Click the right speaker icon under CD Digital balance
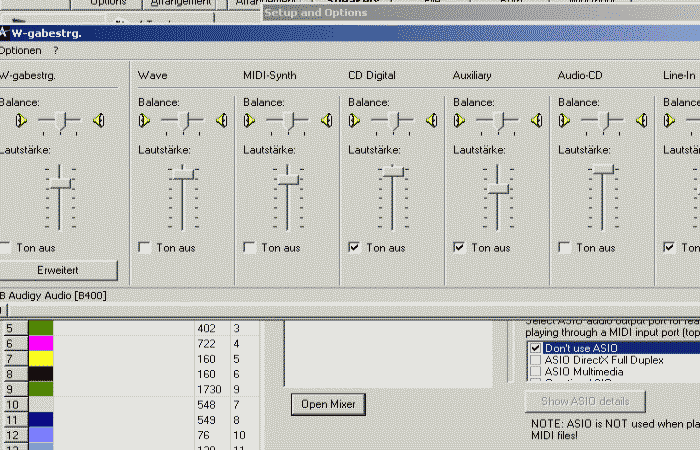This screenshot has height=450, width=700. (x=431, y=121)
